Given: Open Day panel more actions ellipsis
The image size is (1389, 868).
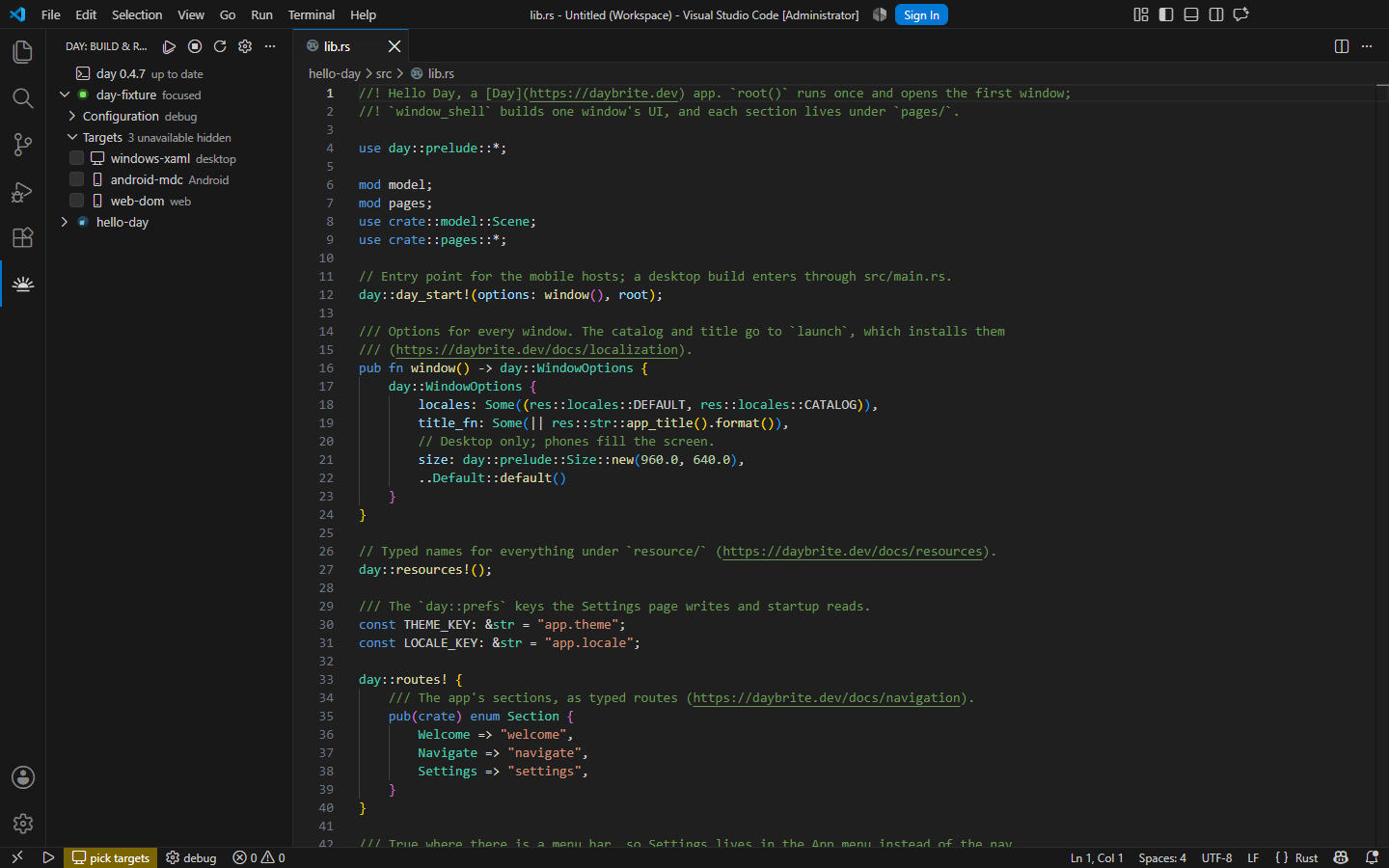Looking at the screenshot, I should [x=270, y=46].
